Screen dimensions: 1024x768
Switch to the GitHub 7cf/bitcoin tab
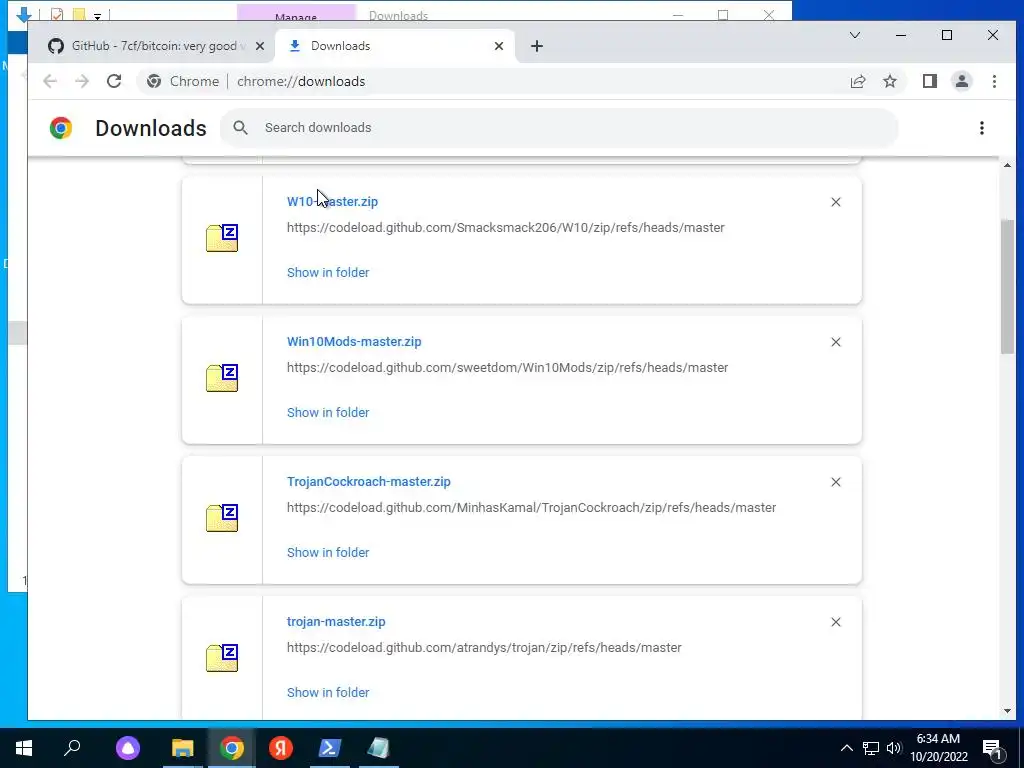pyautogui.click(x=154, y=46)
